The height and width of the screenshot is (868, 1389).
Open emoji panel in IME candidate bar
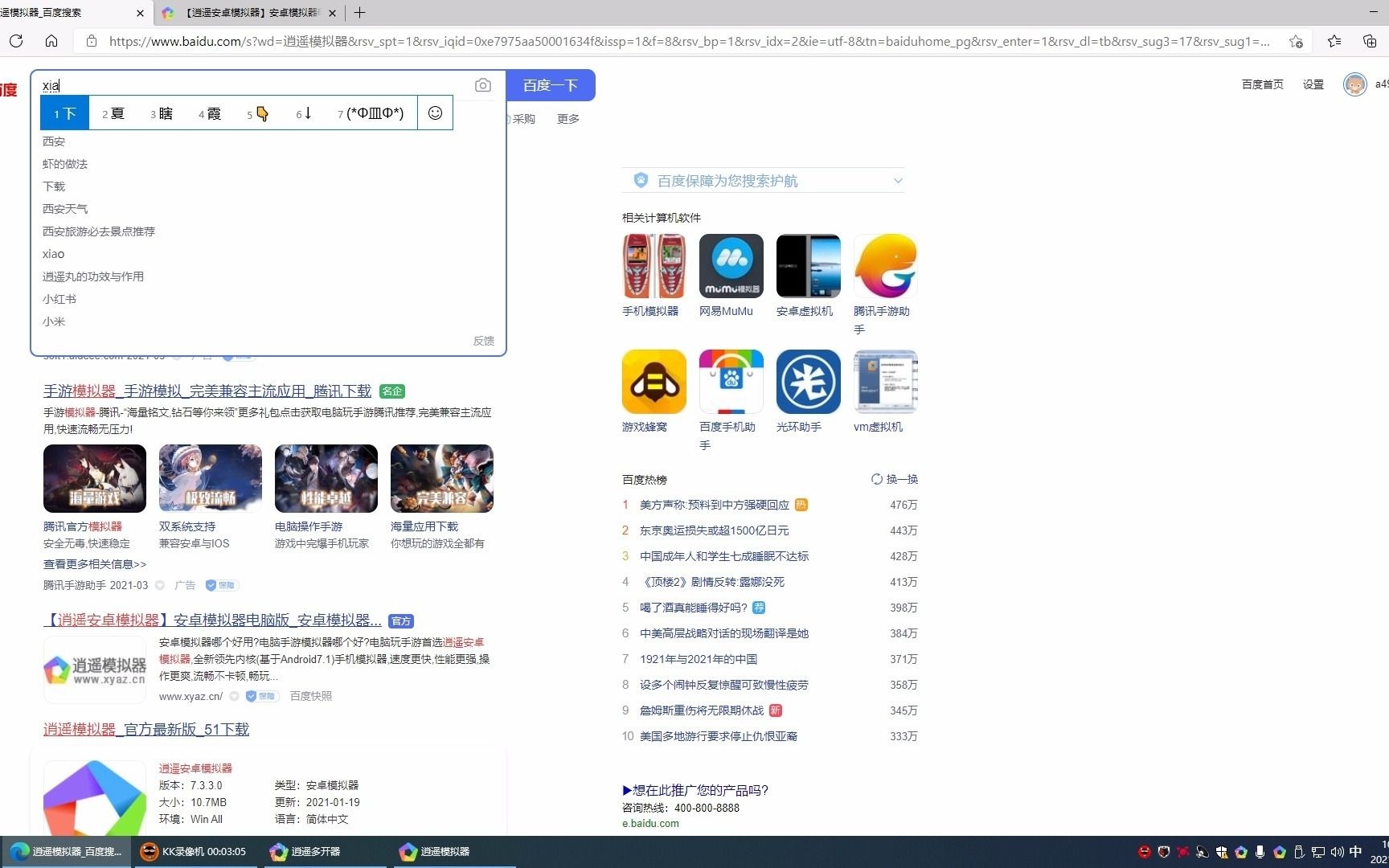click(435, 113)
